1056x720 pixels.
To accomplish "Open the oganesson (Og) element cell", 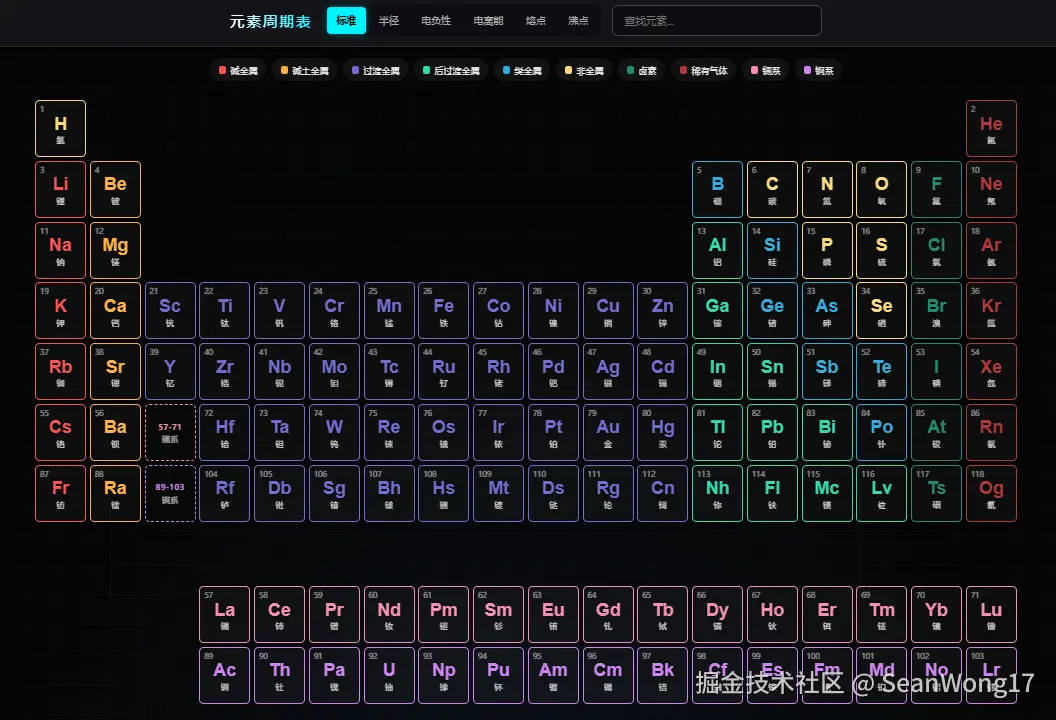I will (991, 493).
